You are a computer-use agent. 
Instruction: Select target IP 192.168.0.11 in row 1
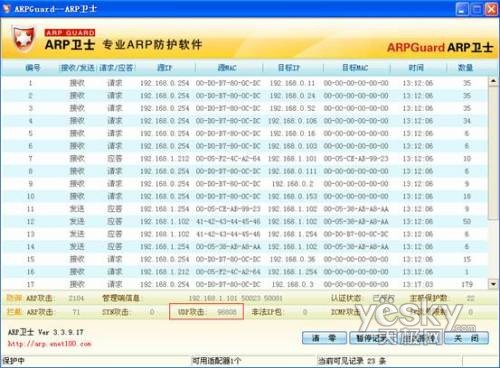tap(292, 83)
